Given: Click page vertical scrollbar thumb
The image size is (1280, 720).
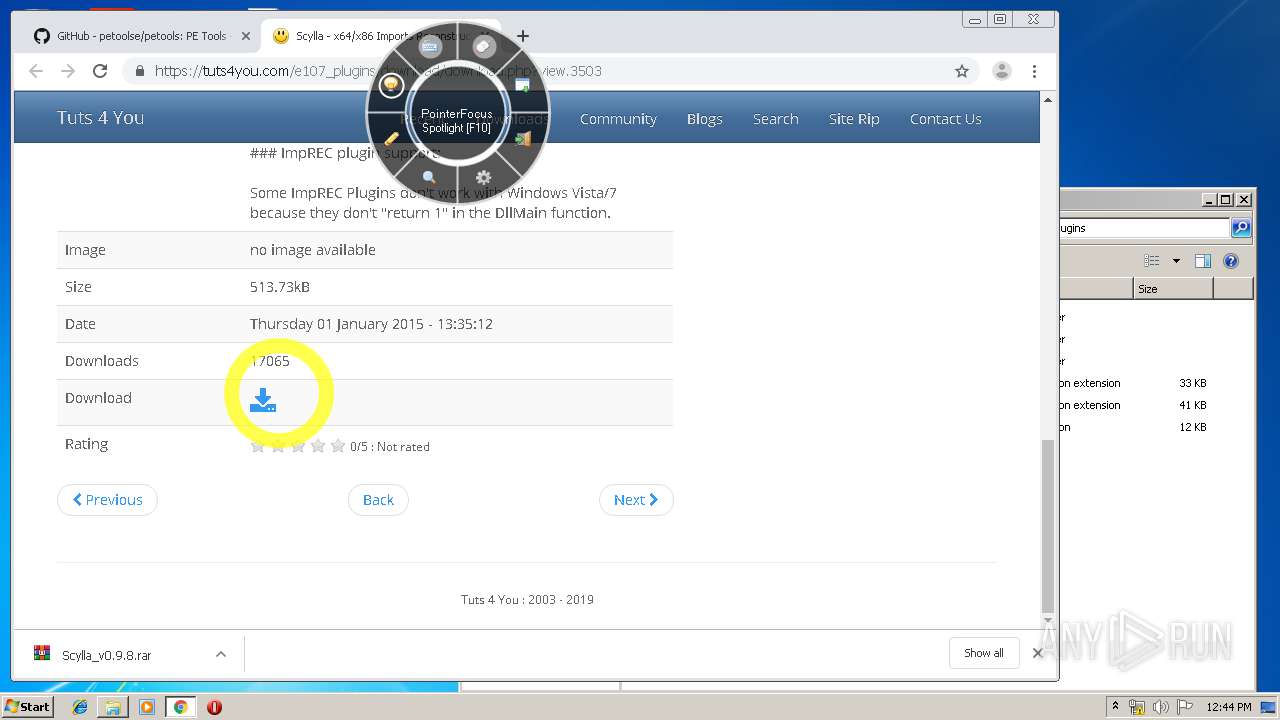Looking at the screenshot, I should pos(1048,525).
